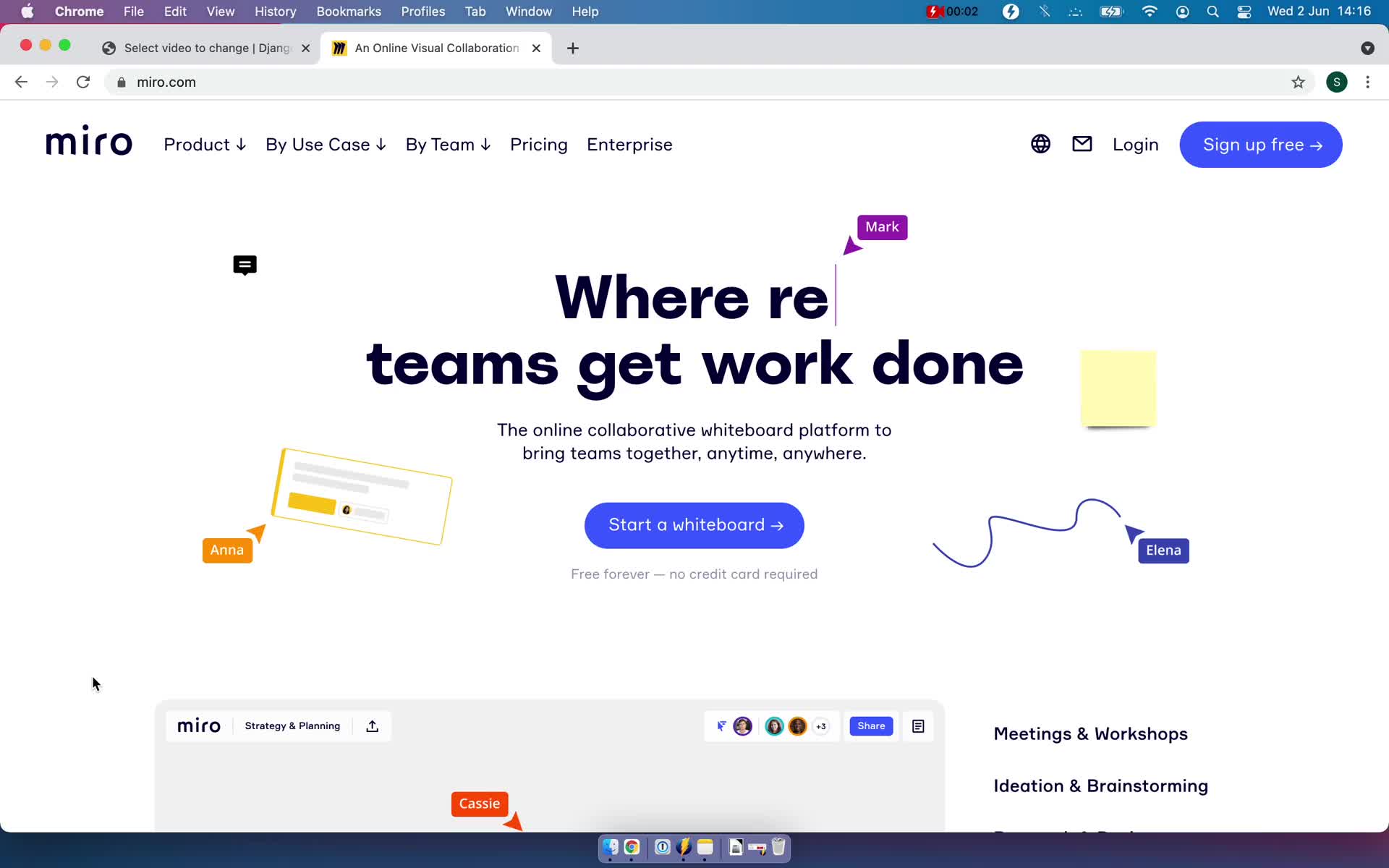Open the Enterprise page

(629, 145)
